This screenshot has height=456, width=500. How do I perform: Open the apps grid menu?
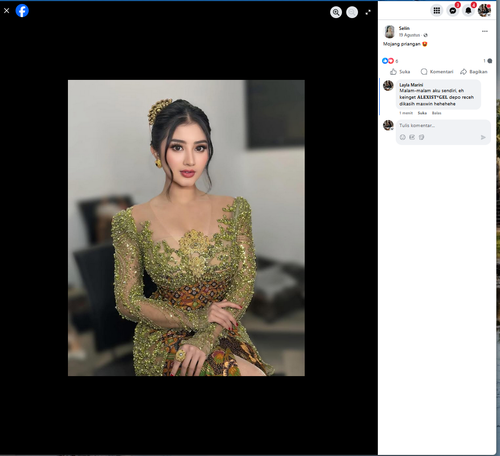click(x=437, y=10)
